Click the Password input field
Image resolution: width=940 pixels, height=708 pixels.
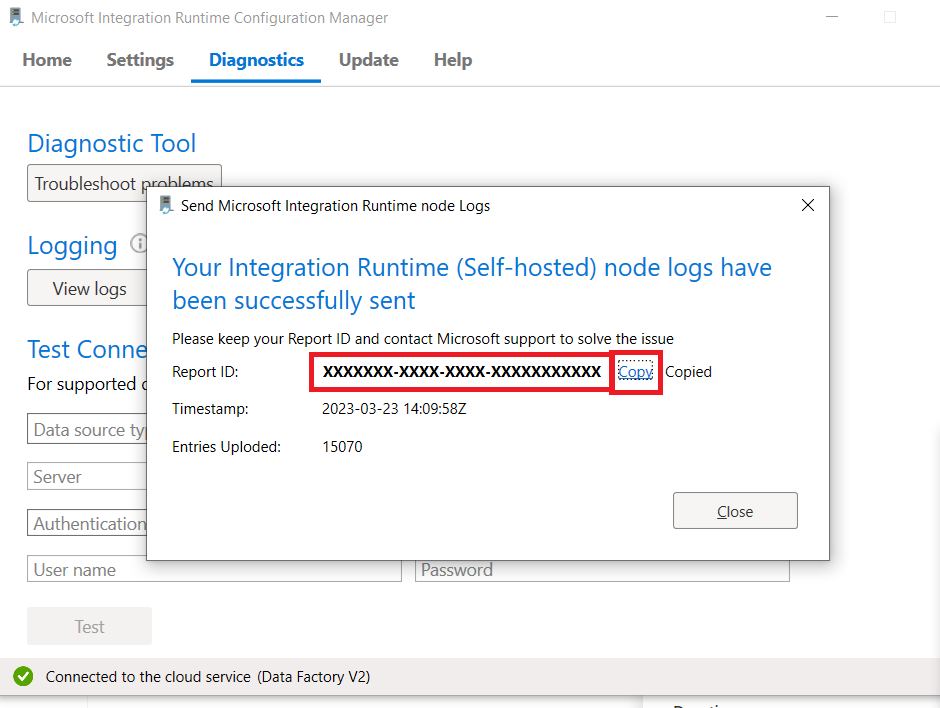602,570
